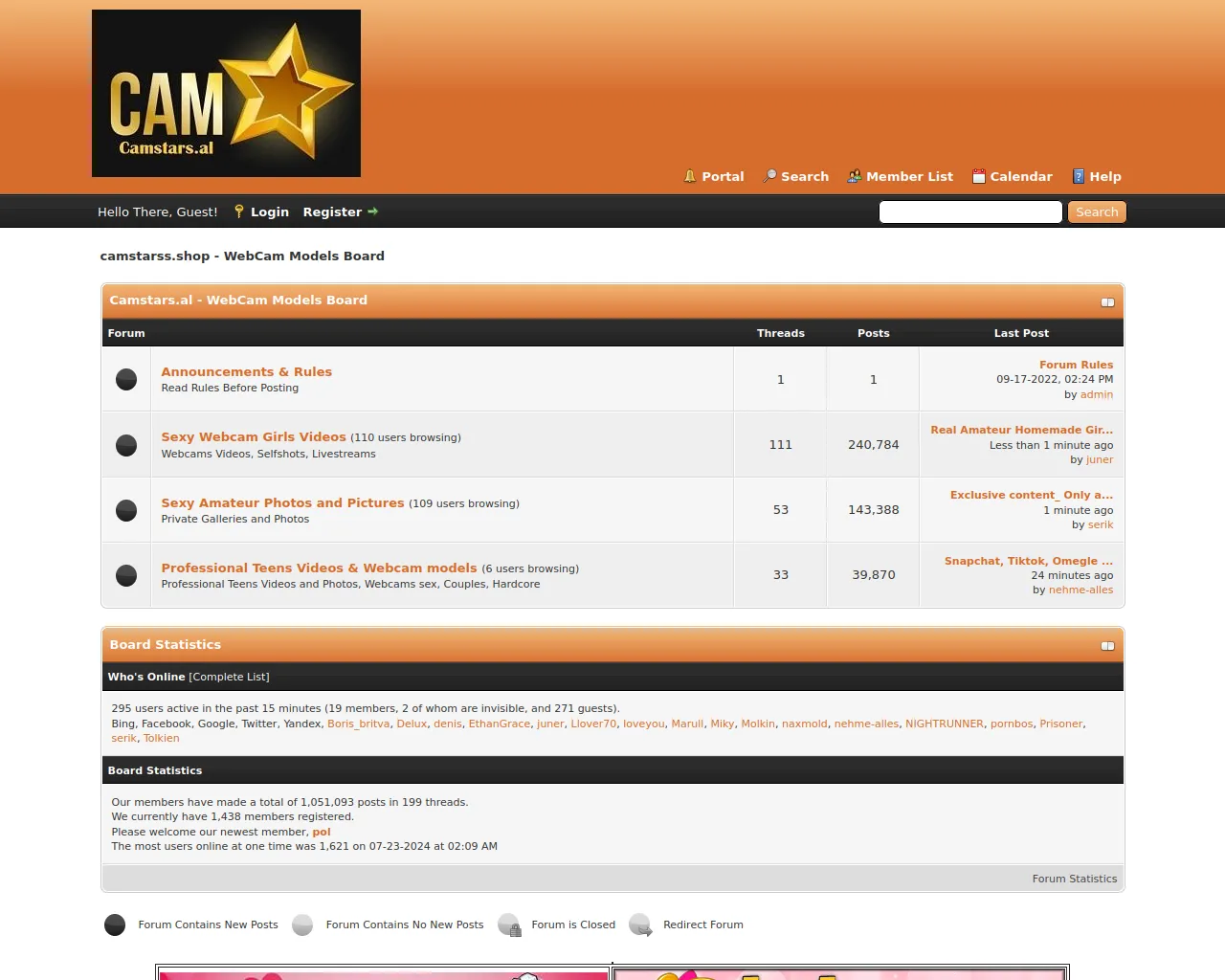
Task: Click the bell icon next to Portal
Action: pyautogui.click(x=689, y=176)
